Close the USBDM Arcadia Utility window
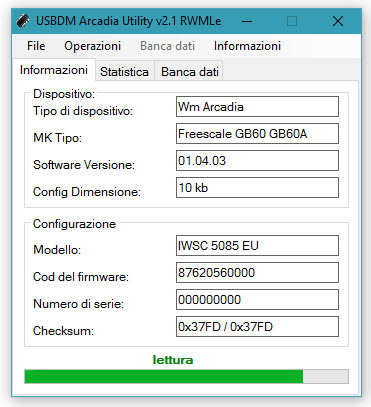 (338, 21)
